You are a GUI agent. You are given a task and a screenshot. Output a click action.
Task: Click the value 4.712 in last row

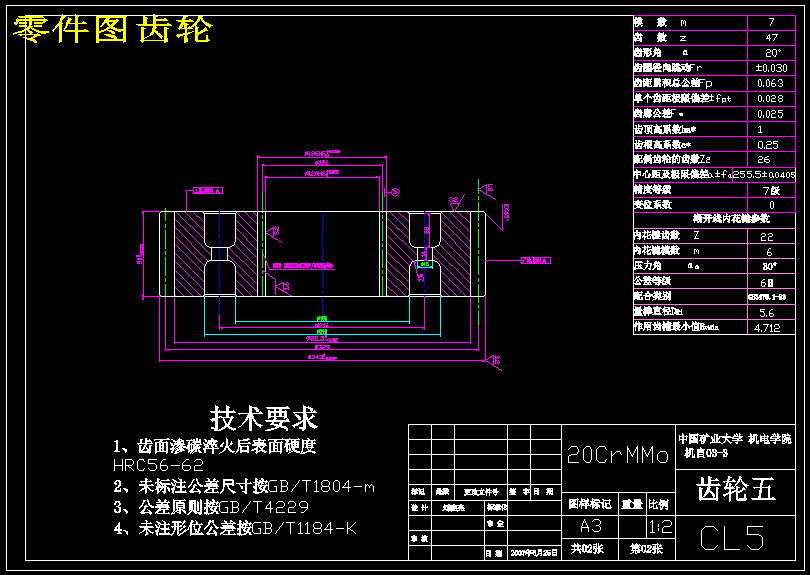[771, 328]
